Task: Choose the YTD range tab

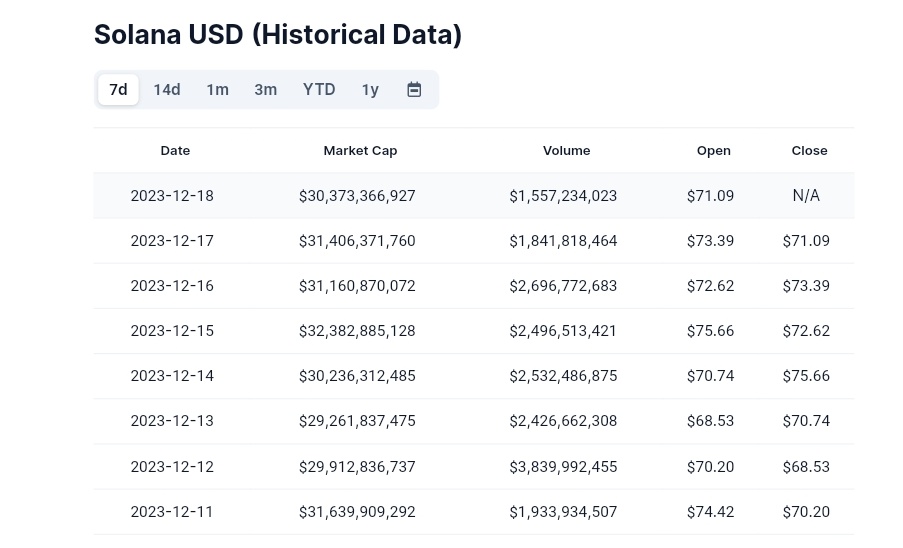Action: click(x=319, y=90)
